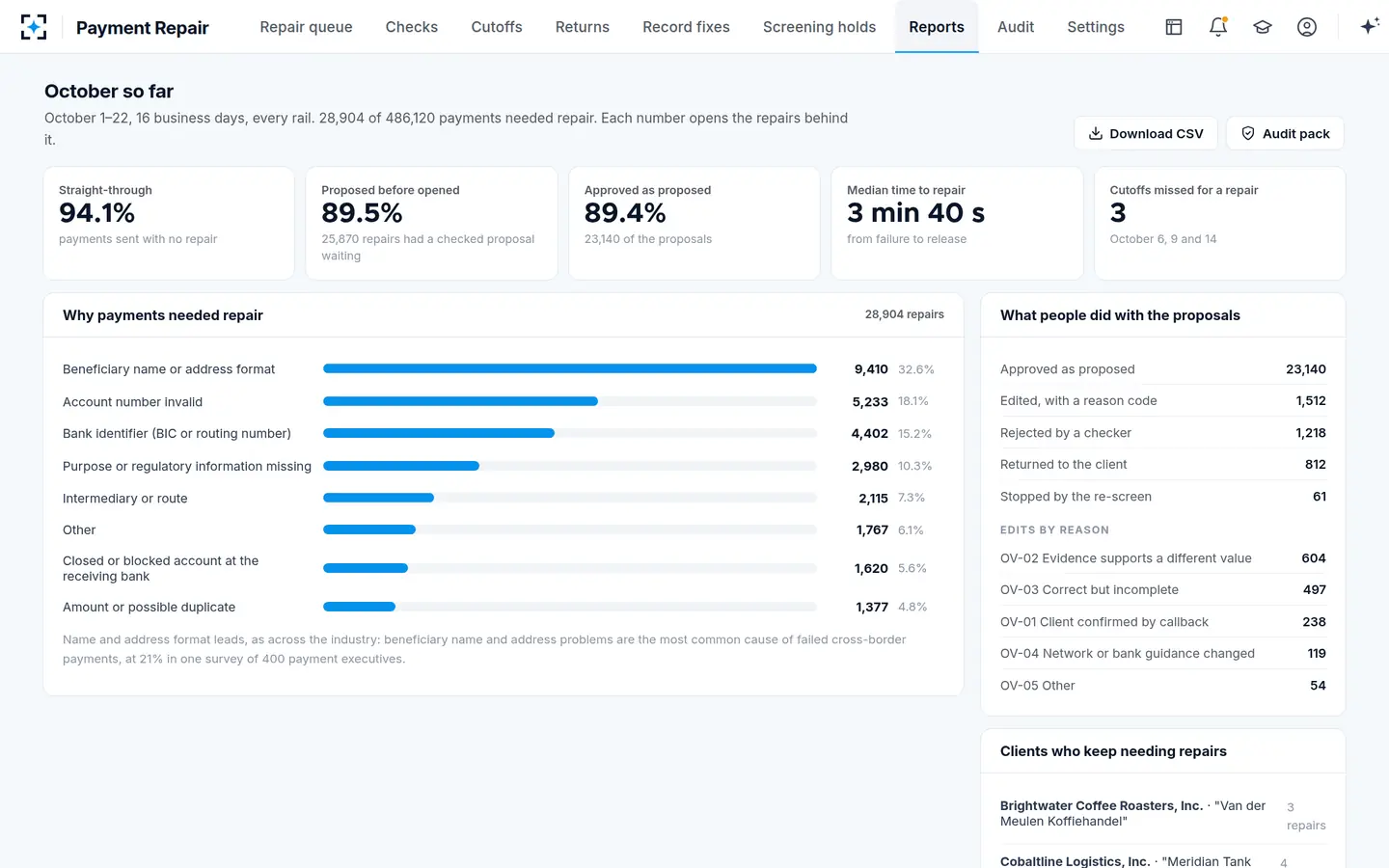Open the Settings tab
Image resolution: width=1389 pixels, height=868 pixels.
coord(1096,27)
